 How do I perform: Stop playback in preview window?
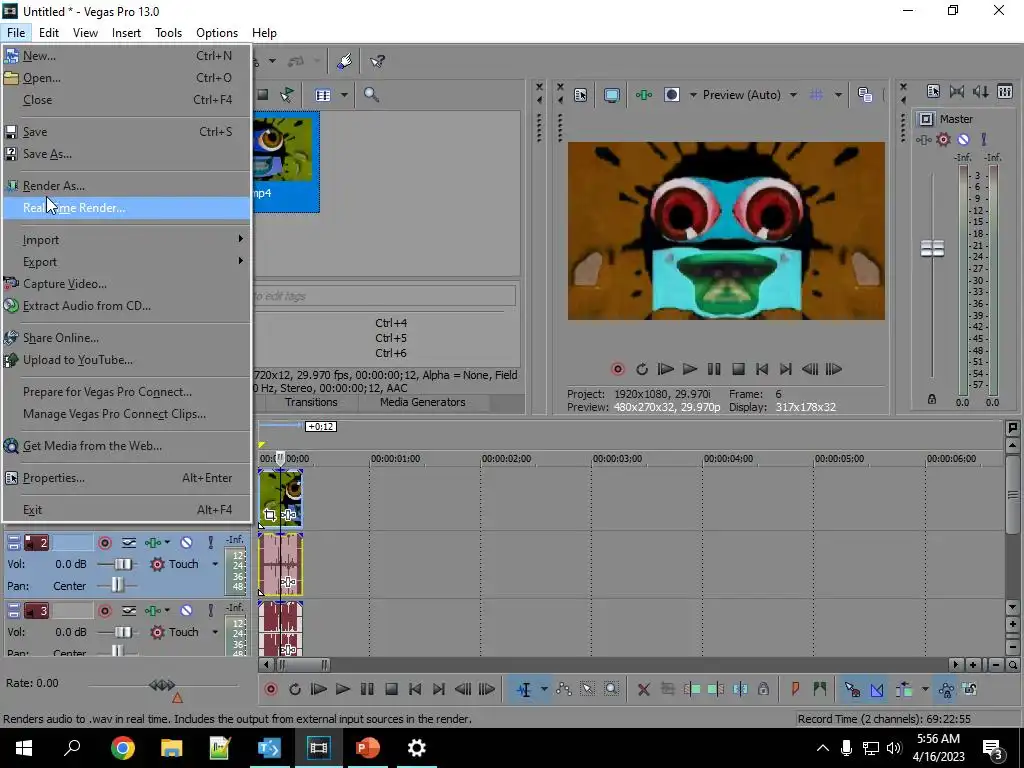click(738, 369)
